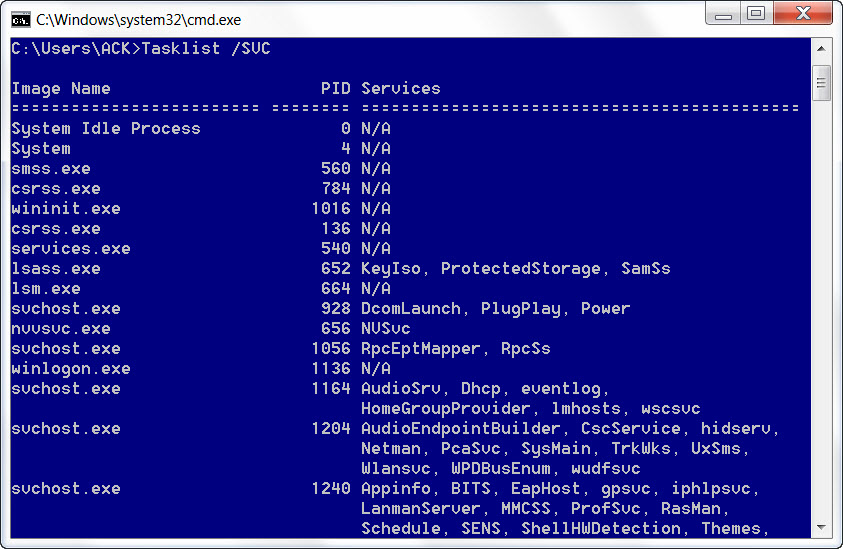
Task: Click the scrollbar down arrow
Action: pos(822,527)
